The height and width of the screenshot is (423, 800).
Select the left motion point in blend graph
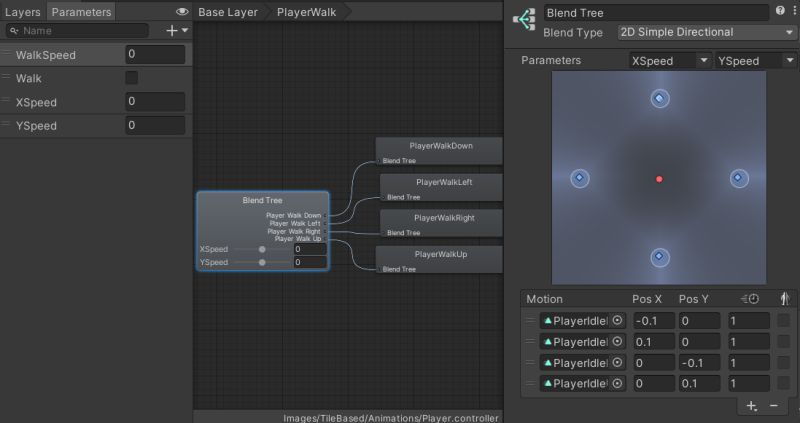point(580,178)
